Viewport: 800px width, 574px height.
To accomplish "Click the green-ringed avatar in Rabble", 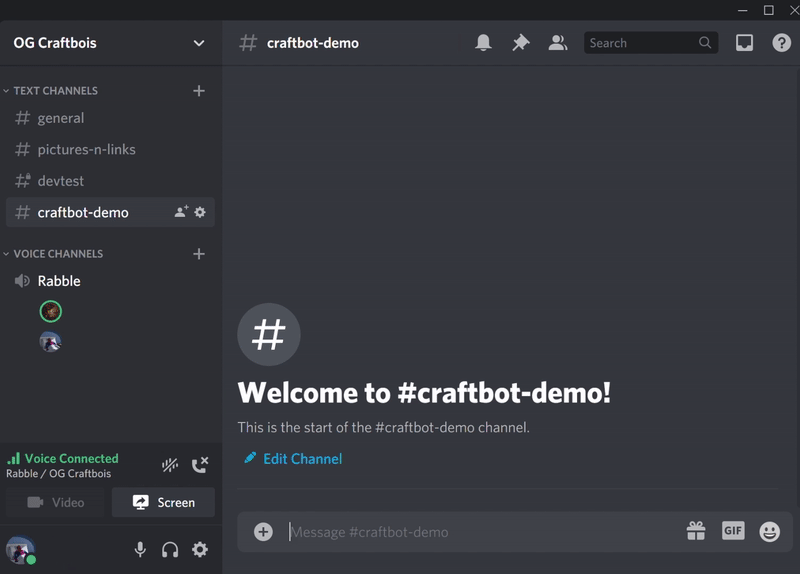I will (x=51, y=311).
